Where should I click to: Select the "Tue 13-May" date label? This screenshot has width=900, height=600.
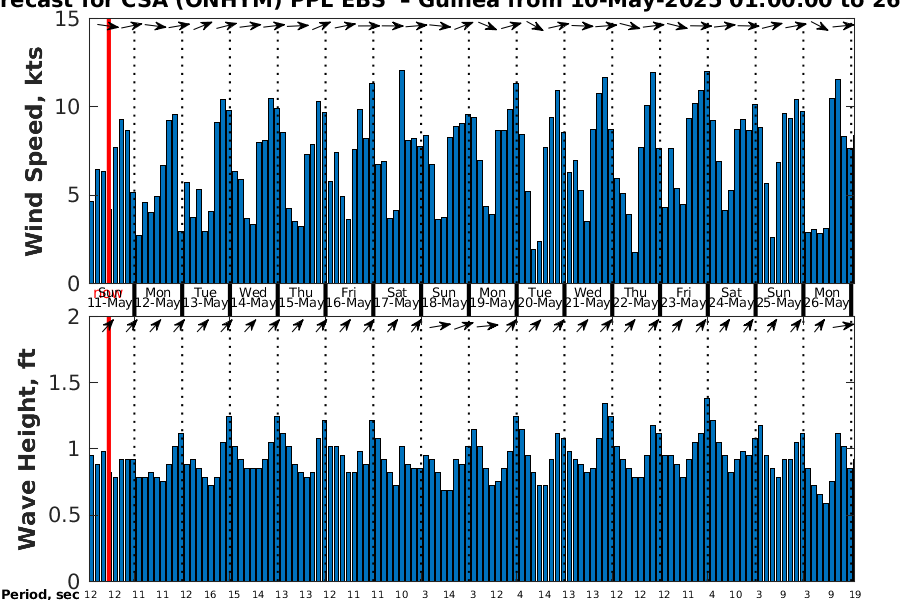(x=205, y=298)
